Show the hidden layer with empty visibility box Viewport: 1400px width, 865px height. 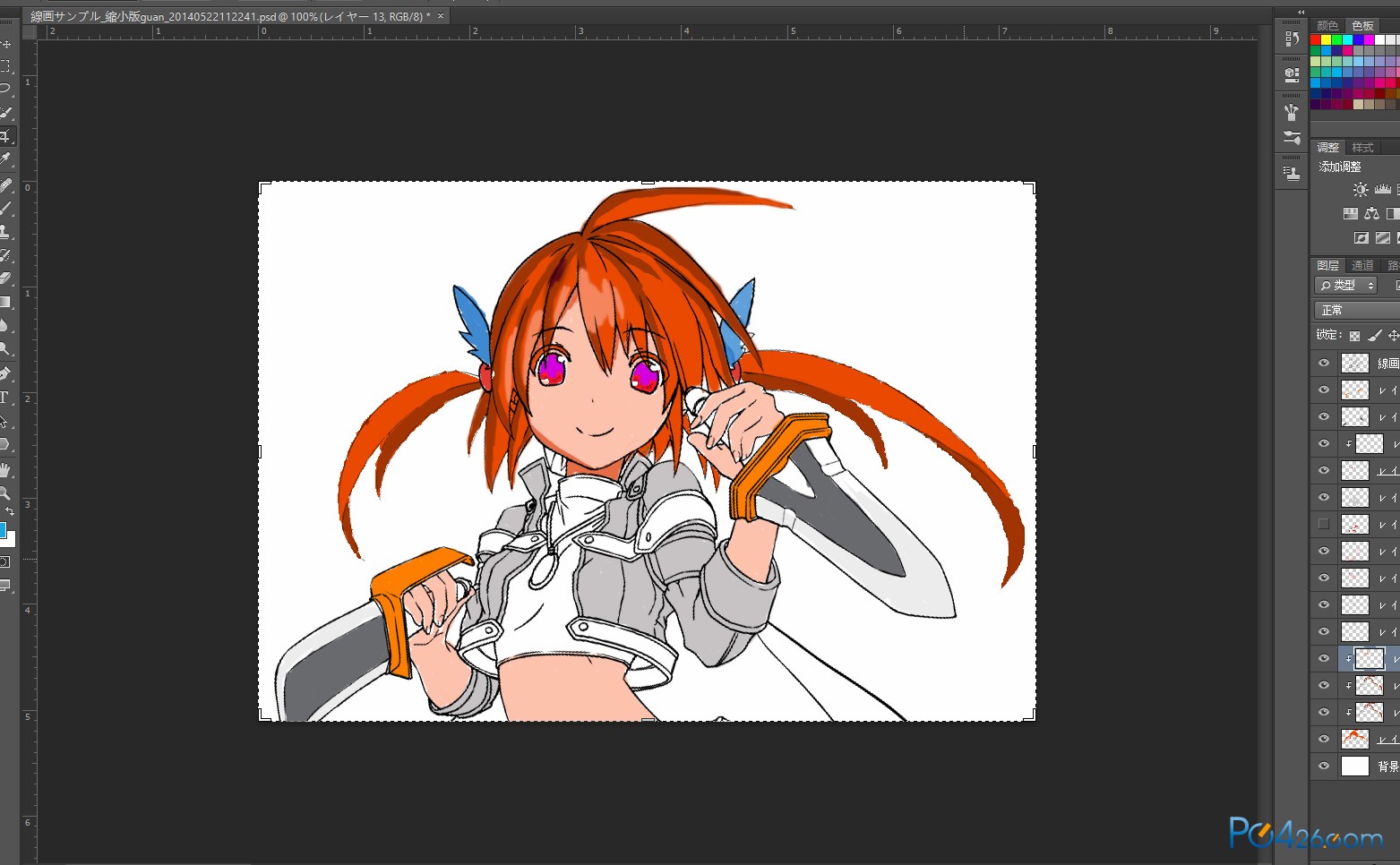coord(1324,524)
